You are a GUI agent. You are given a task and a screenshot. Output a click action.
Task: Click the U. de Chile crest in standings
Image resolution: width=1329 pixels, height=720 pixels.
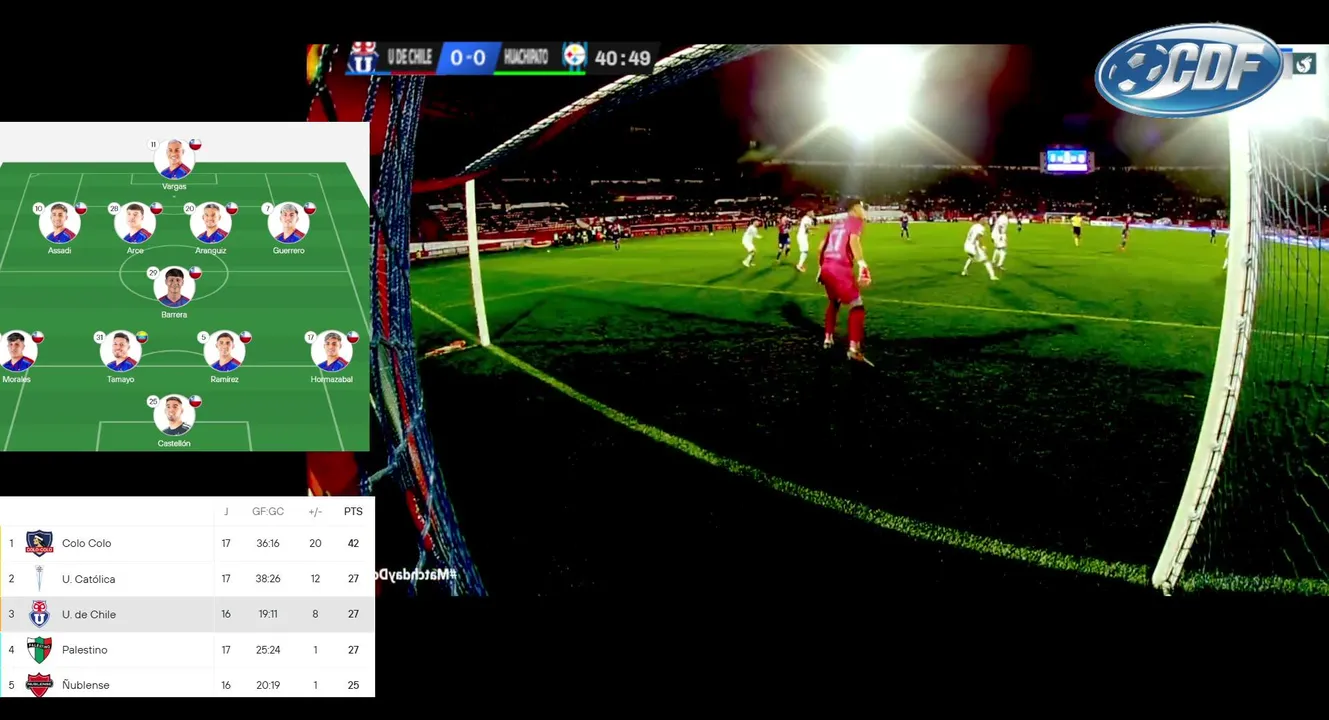coord(39,614)
